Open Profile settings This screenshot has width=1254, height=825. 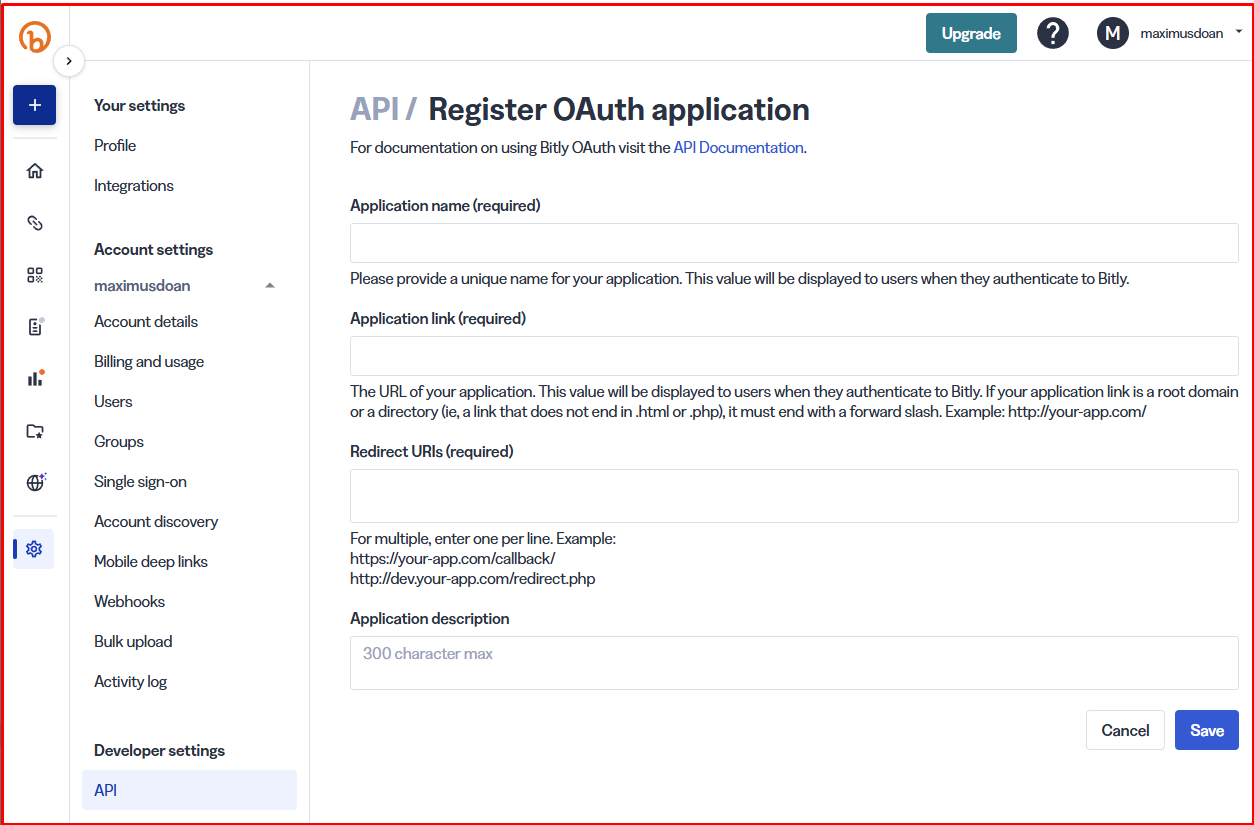115,146
